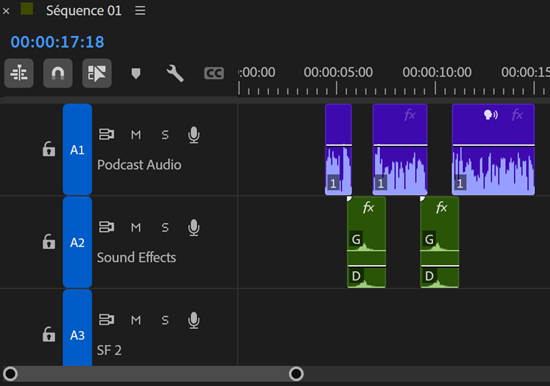Solo the SF 2 track
The image size is (550, 386).
[165, 320]
